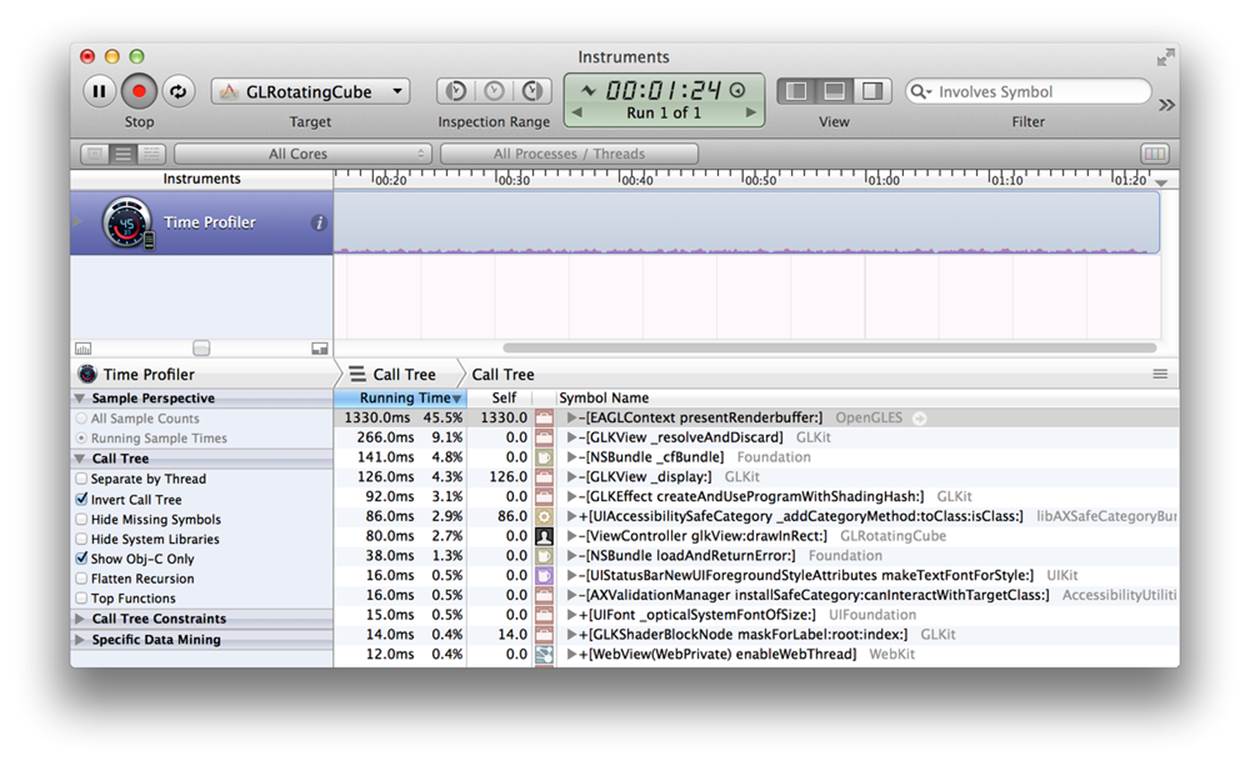This screenshot has height=765, width=1250.
Task: Set inspection range start clock icon
Action: click(x=456, y=91)
